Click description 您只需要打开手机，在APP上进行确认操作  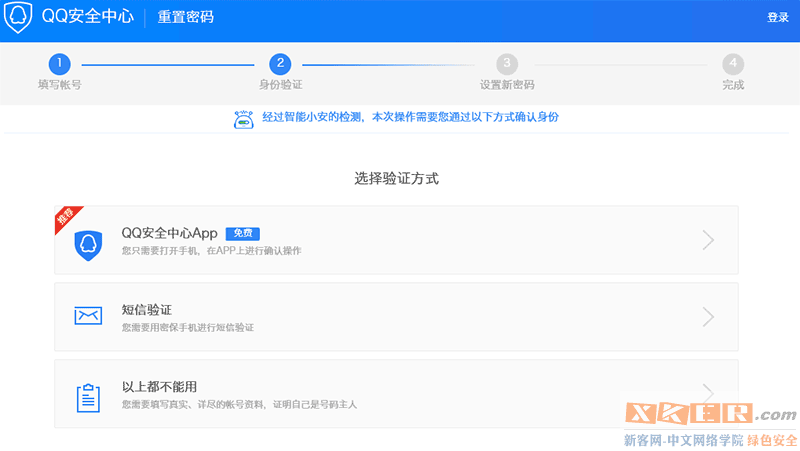211,250
